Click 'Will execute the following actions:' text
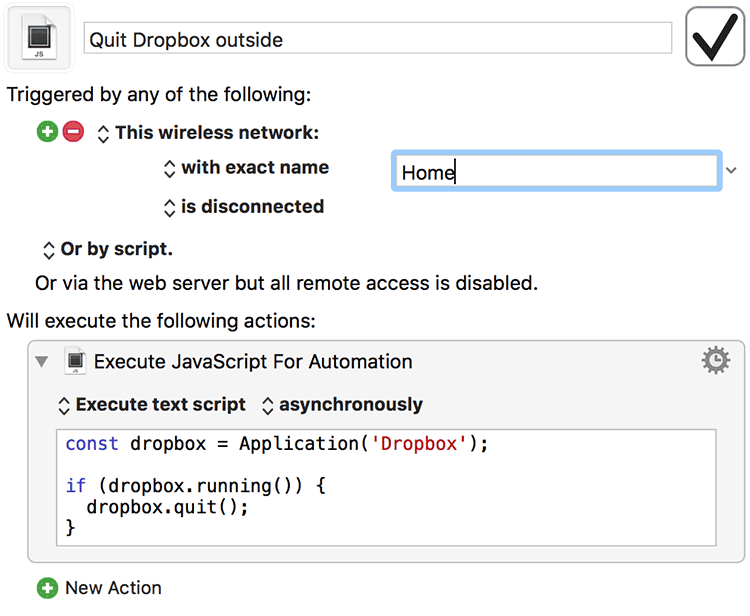This screenshot has height=616, width=750. tap(161, 321)
